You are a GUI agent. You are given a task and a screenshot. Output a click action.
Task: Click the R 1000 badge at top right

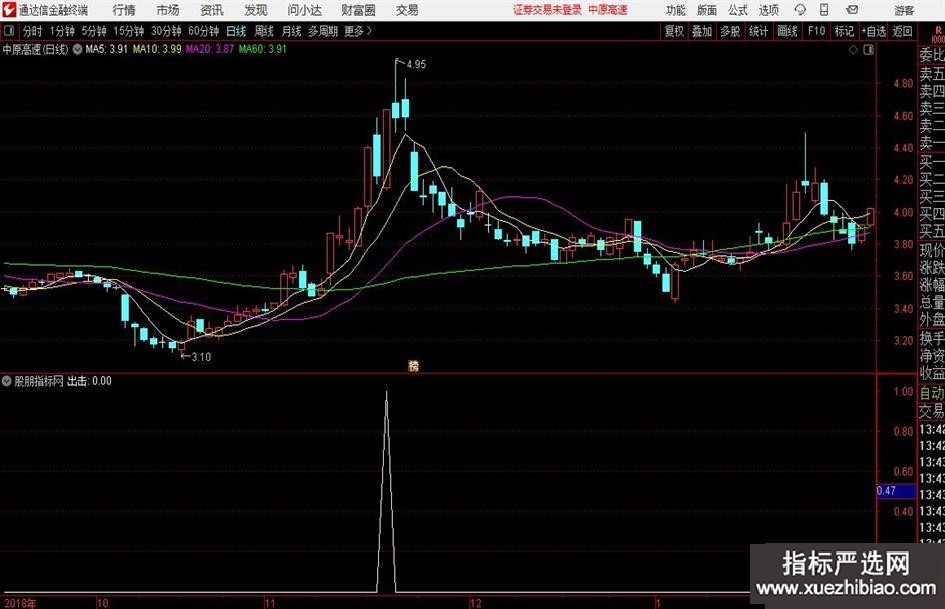coord(938,34)
